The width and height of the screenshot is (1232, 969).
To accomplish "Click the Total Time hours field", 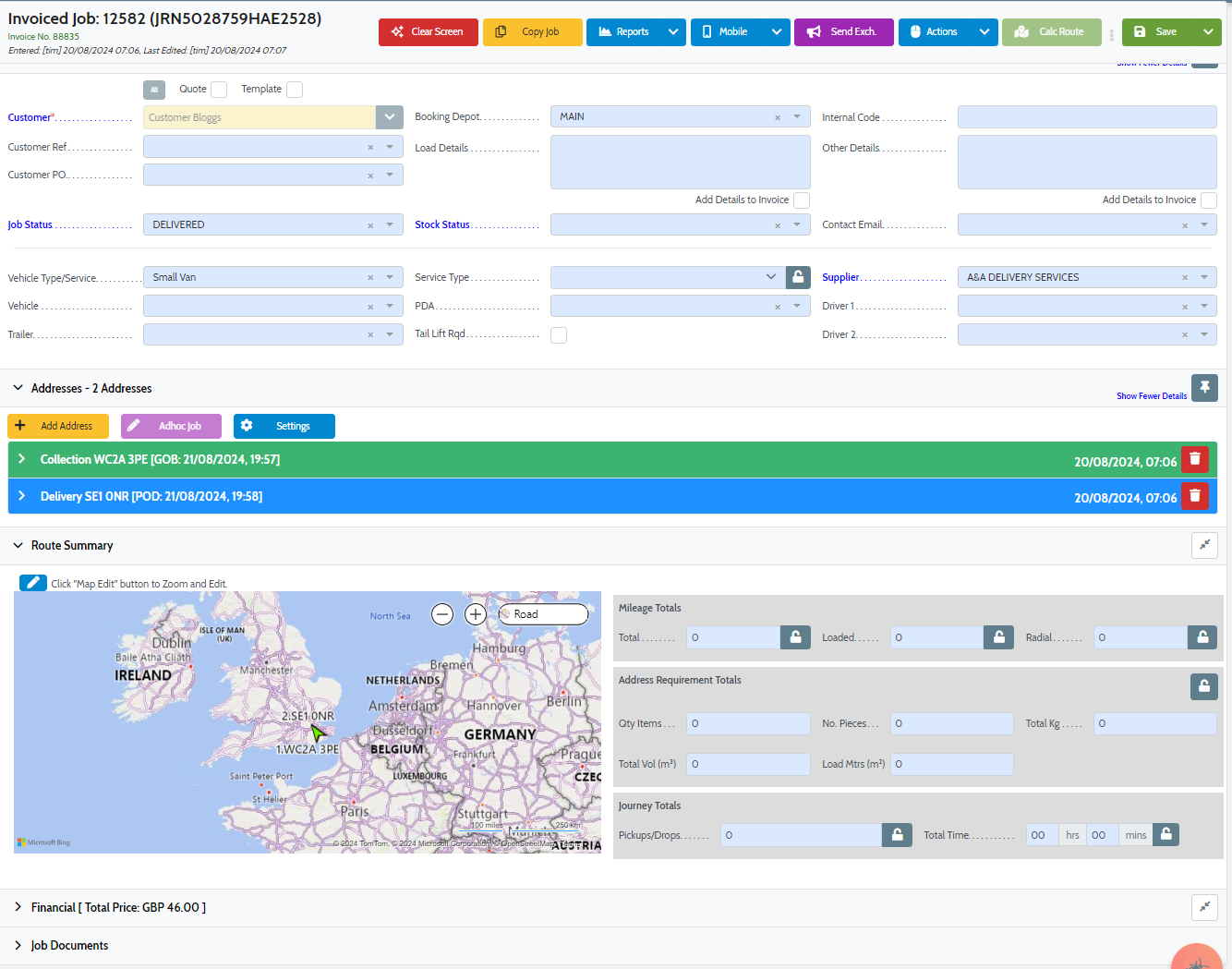I will click(1042, 835).
